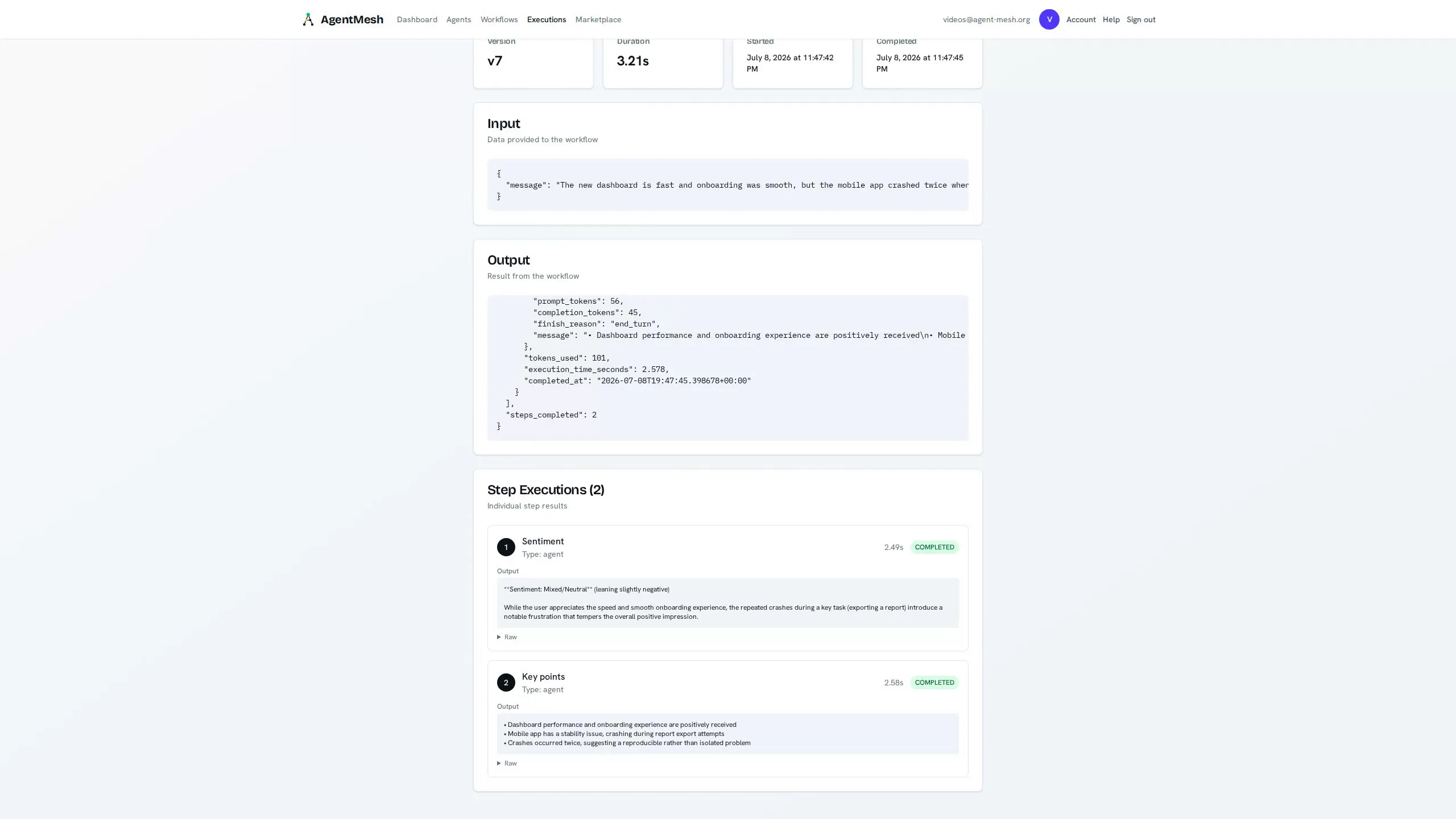This screenshot has height=819, width=1456.
Task: Click the Key points step title
Action: (543, 677)
